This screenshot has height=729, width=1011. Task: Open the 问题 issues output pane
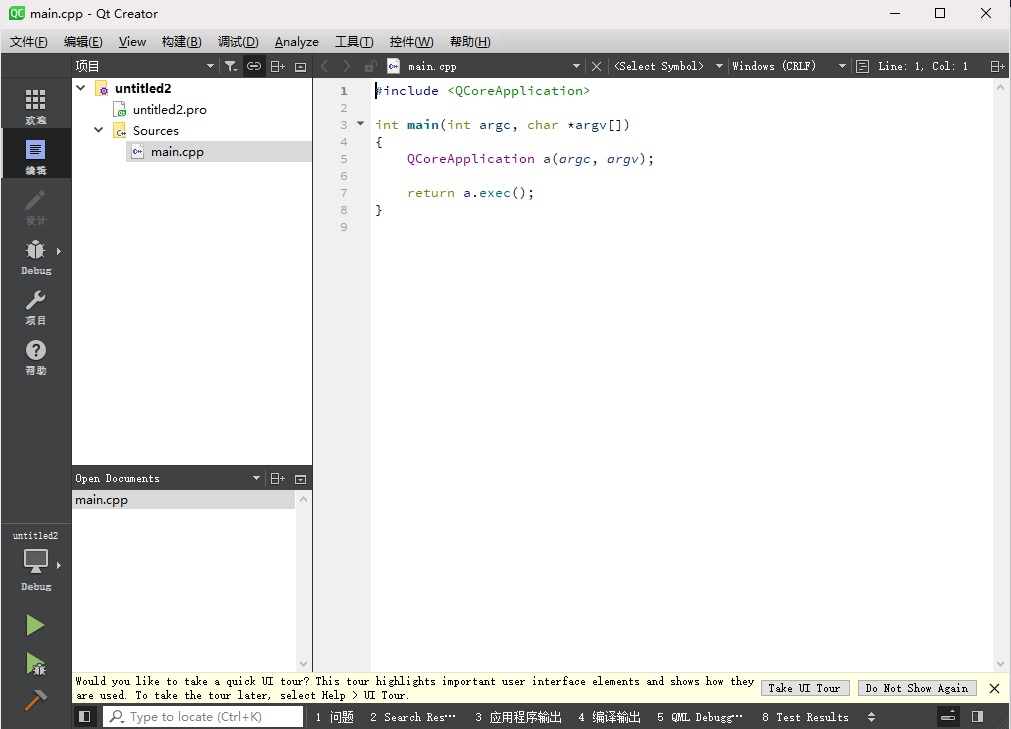point(335,717)
